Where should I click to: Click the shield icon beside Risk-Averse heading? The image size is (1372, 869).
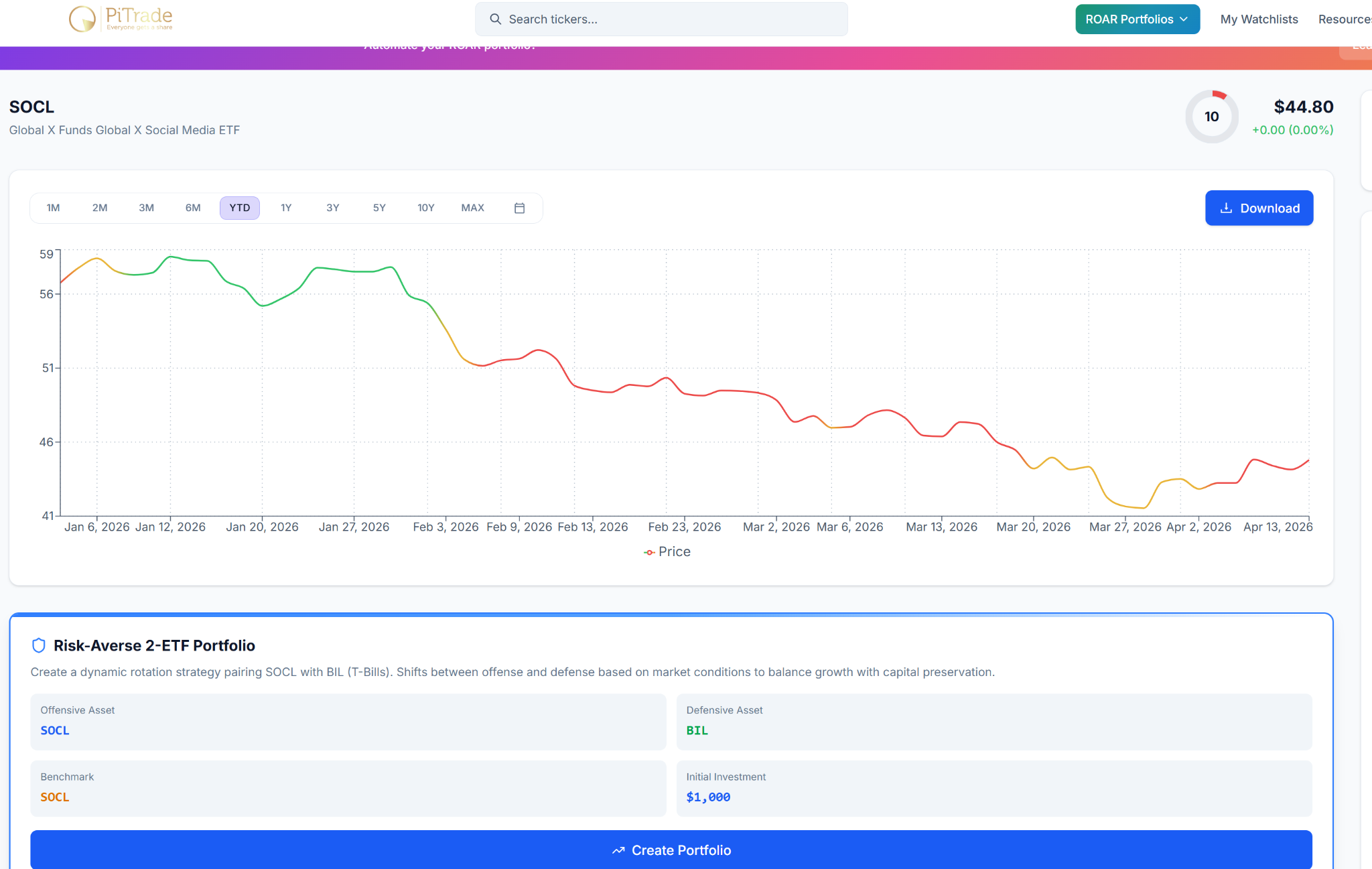coord(39,645)
